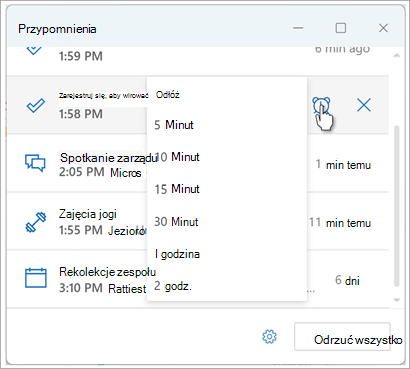Pick 2 godz. snooze option

[x=227, y=286]
